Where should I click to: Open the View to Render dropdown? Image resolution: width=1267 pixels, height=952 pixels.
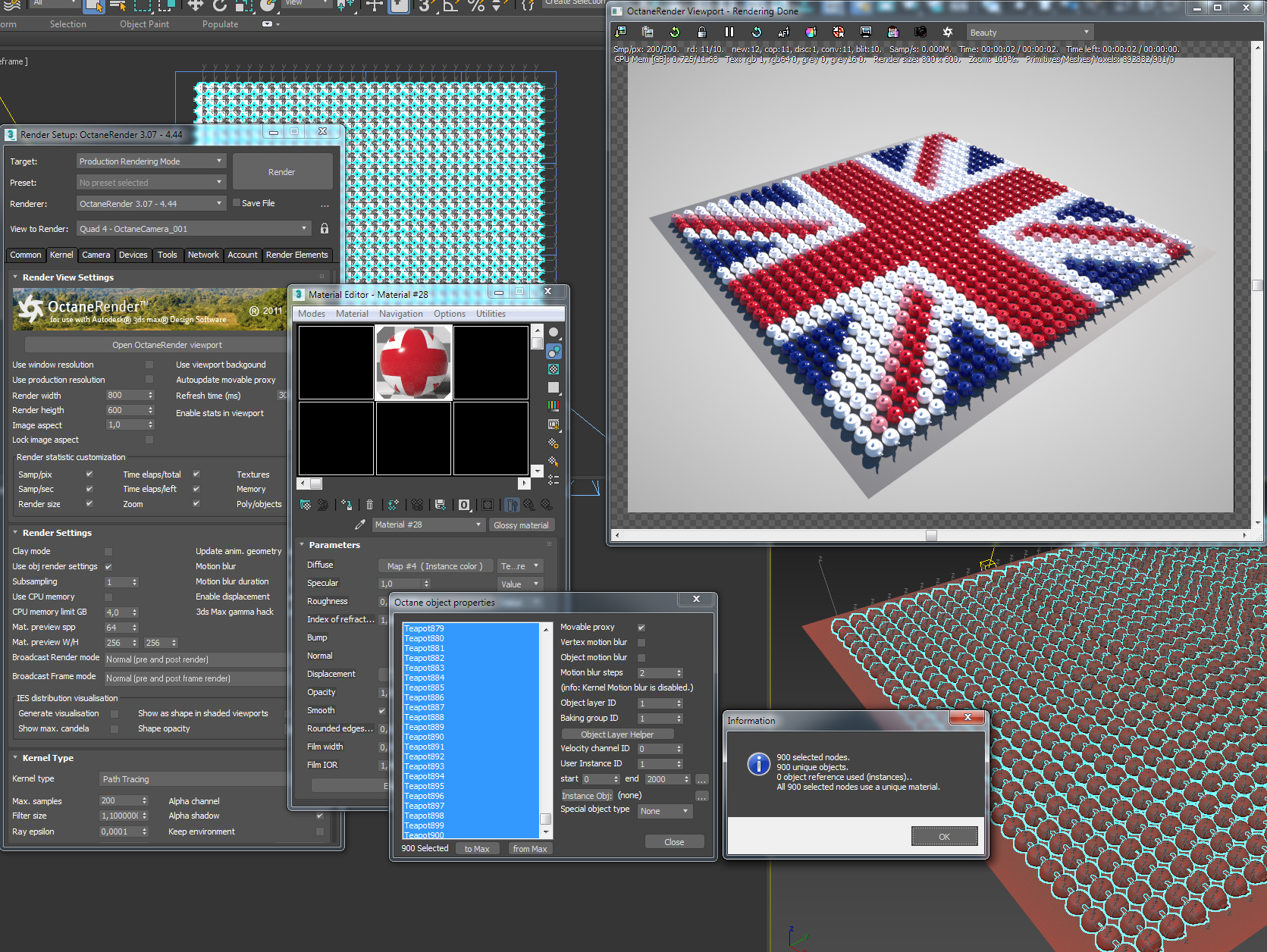click(x=194, y=229)
